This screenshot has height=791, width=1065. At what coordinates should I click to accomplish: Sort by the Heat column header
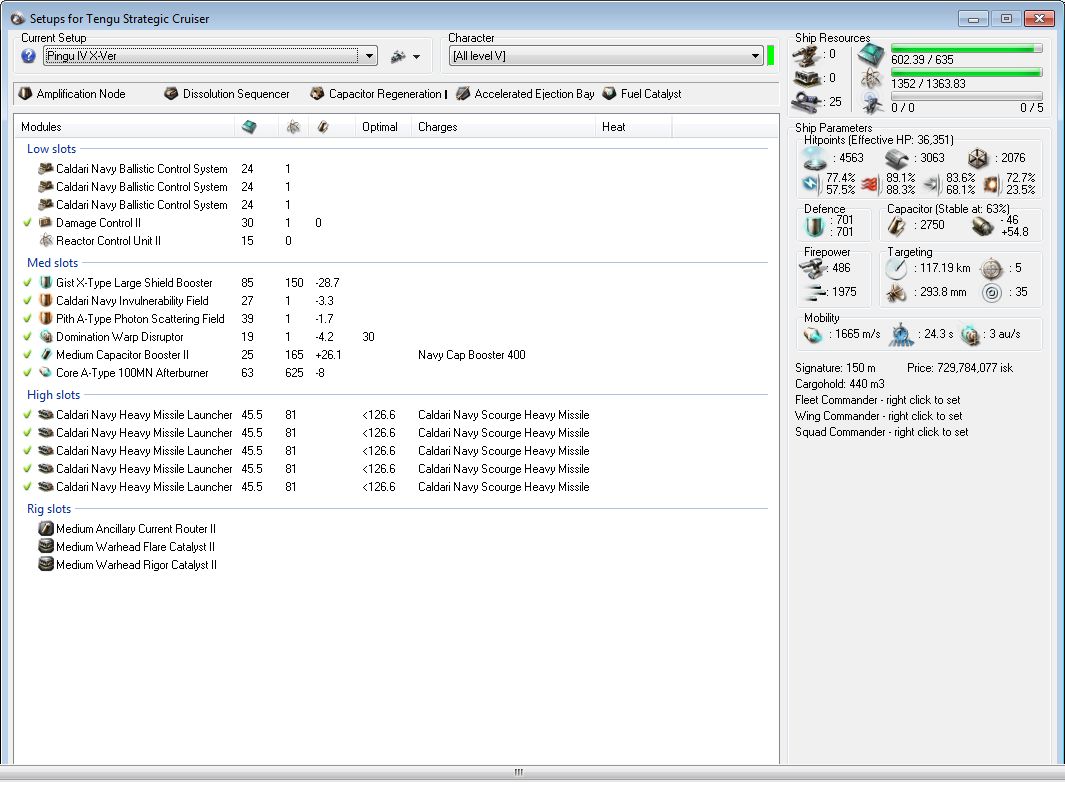[633, 127]
